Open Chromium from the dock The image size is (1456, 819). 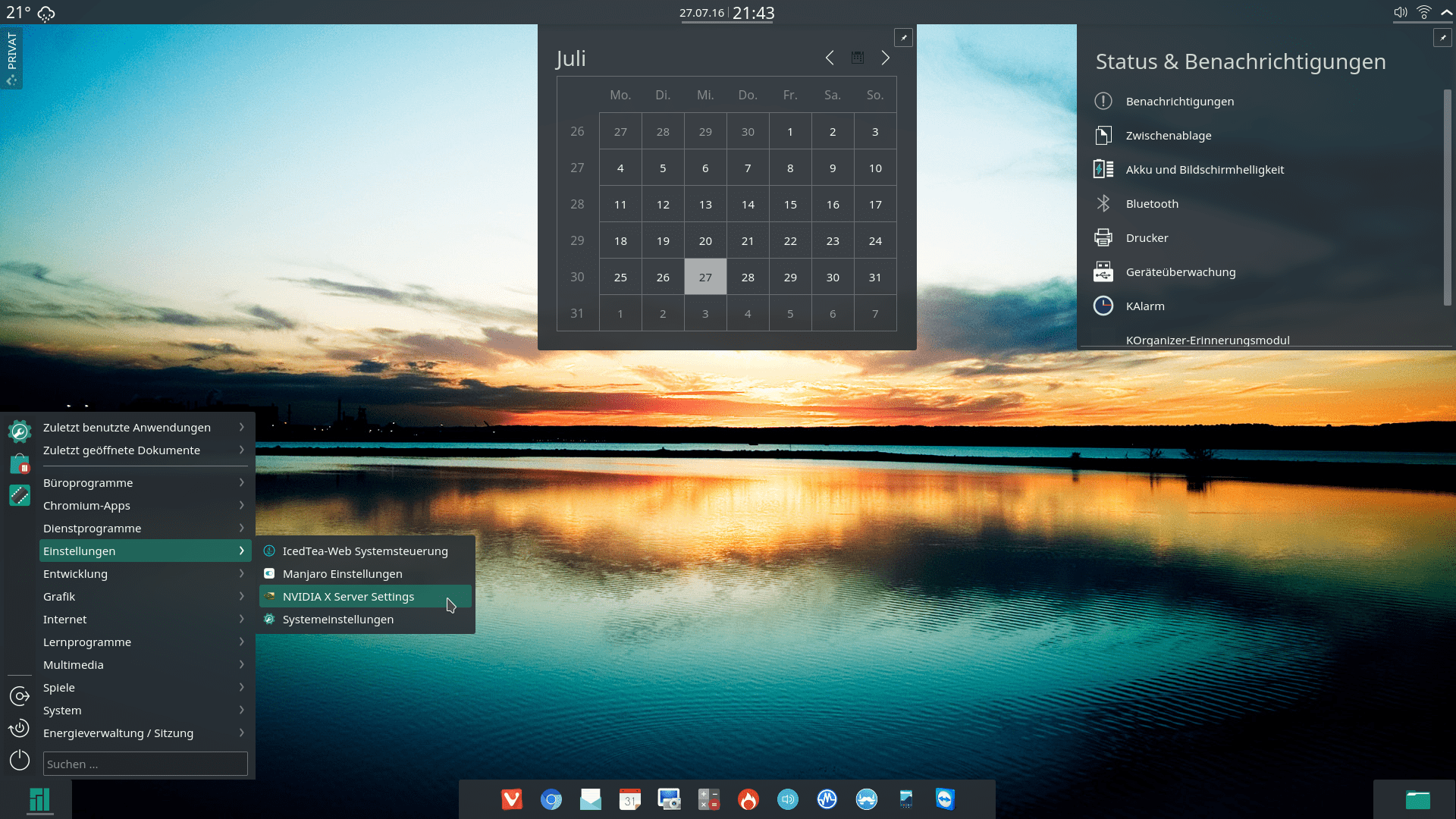point(551,799)
